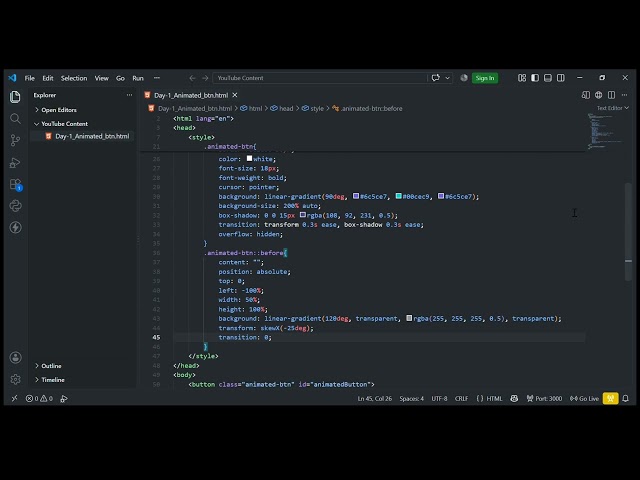
Task: Open the Extensions view icon
Action: [15, 184]
